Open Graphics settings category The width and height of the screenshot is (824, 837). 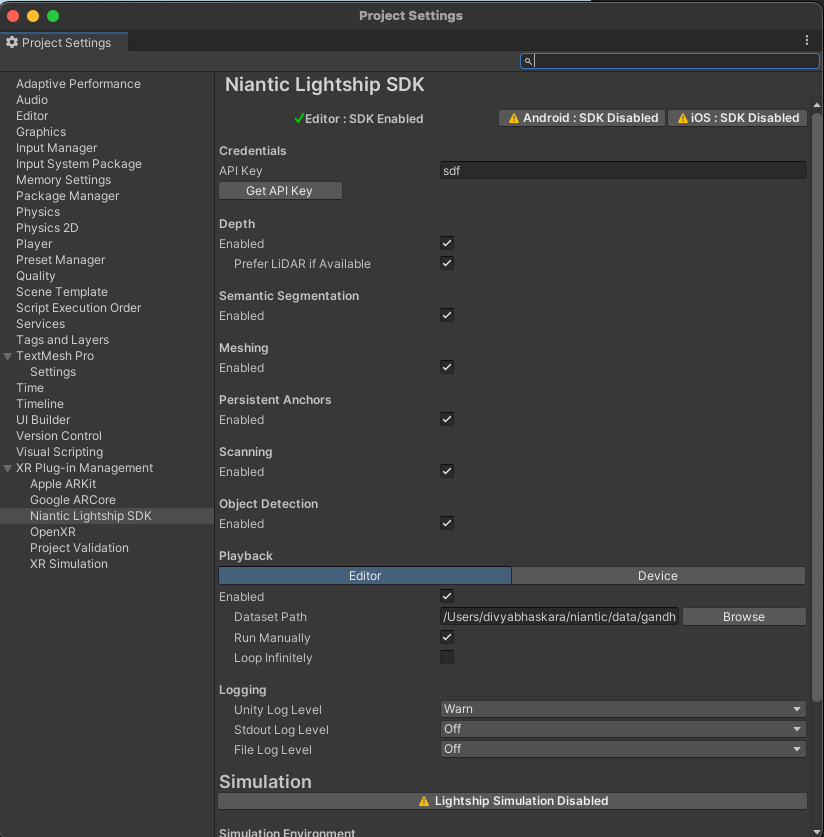41,132
